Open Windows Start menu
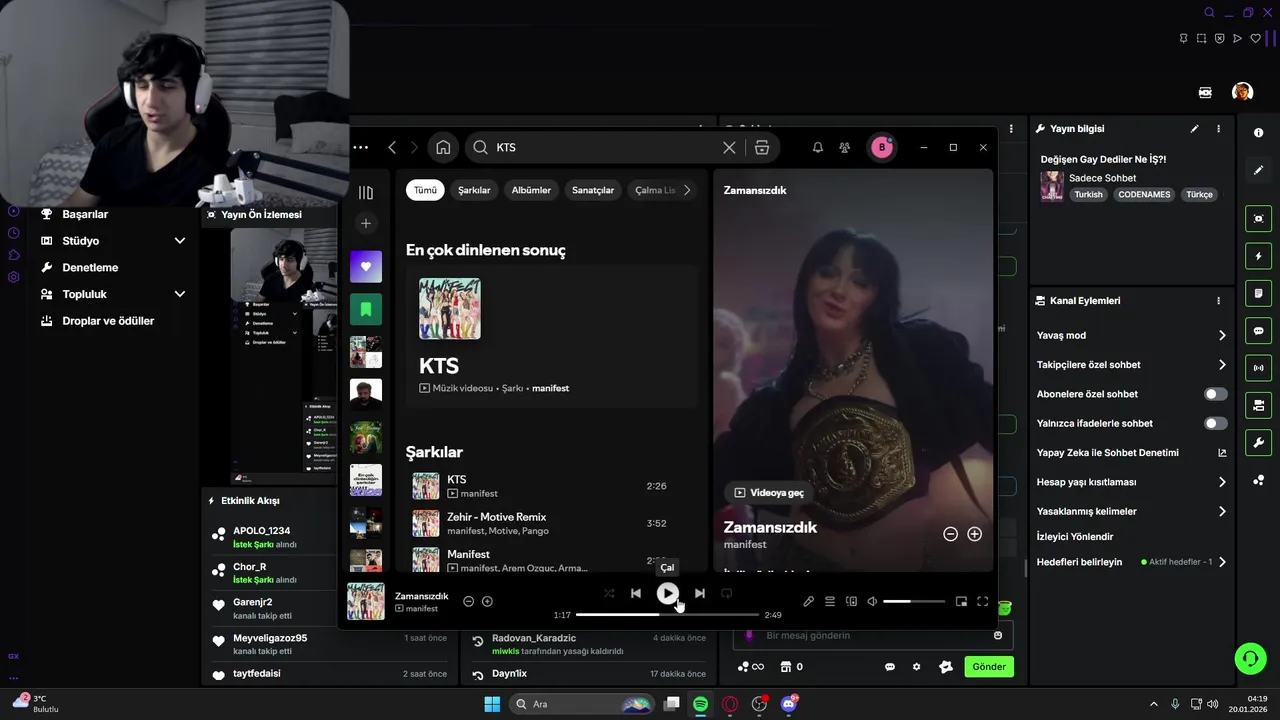This screenshot has width=1280, height=720. pyautogui.click(x=492, y=704)
